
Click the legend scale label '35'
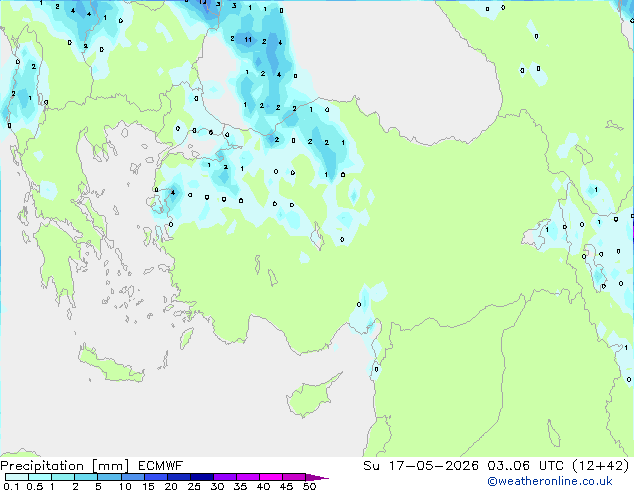pos(240,486)
